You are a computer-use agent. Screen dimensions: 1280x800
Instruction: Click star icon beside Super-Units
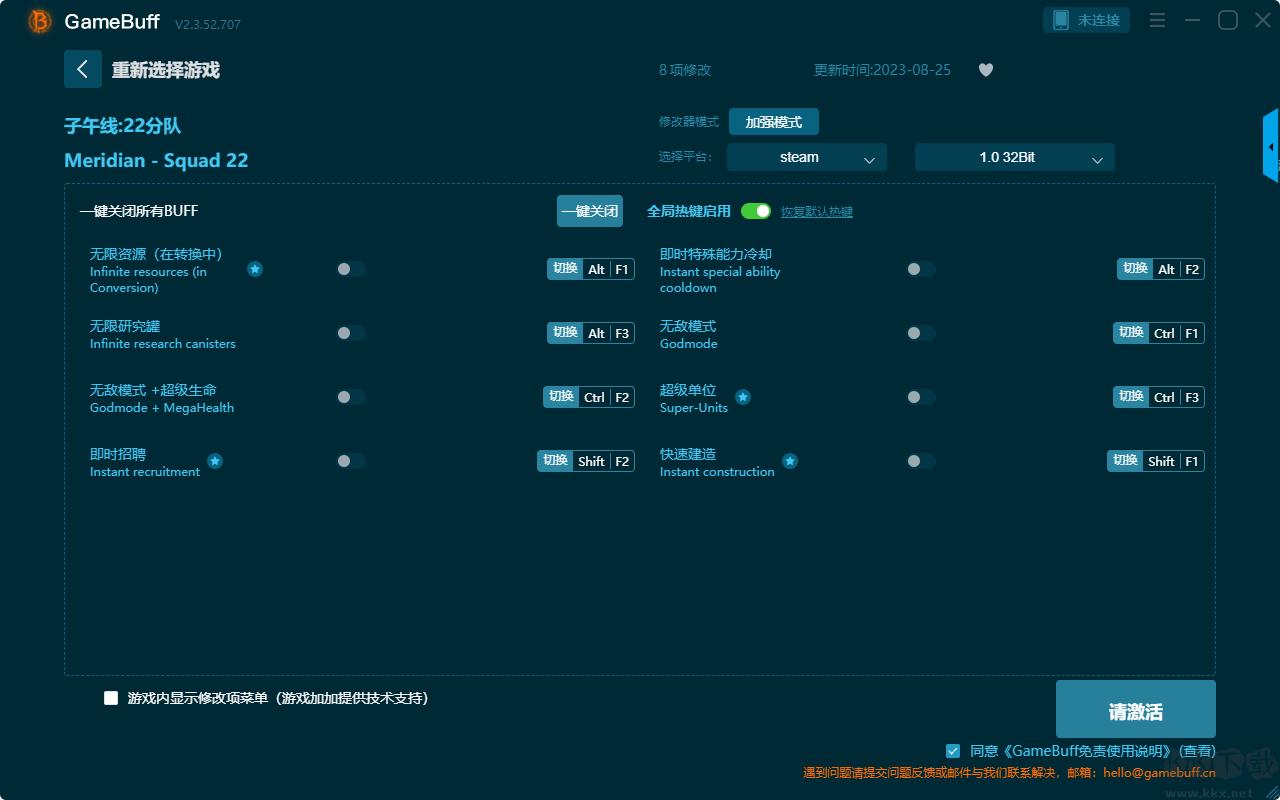[x=743, y=397]
